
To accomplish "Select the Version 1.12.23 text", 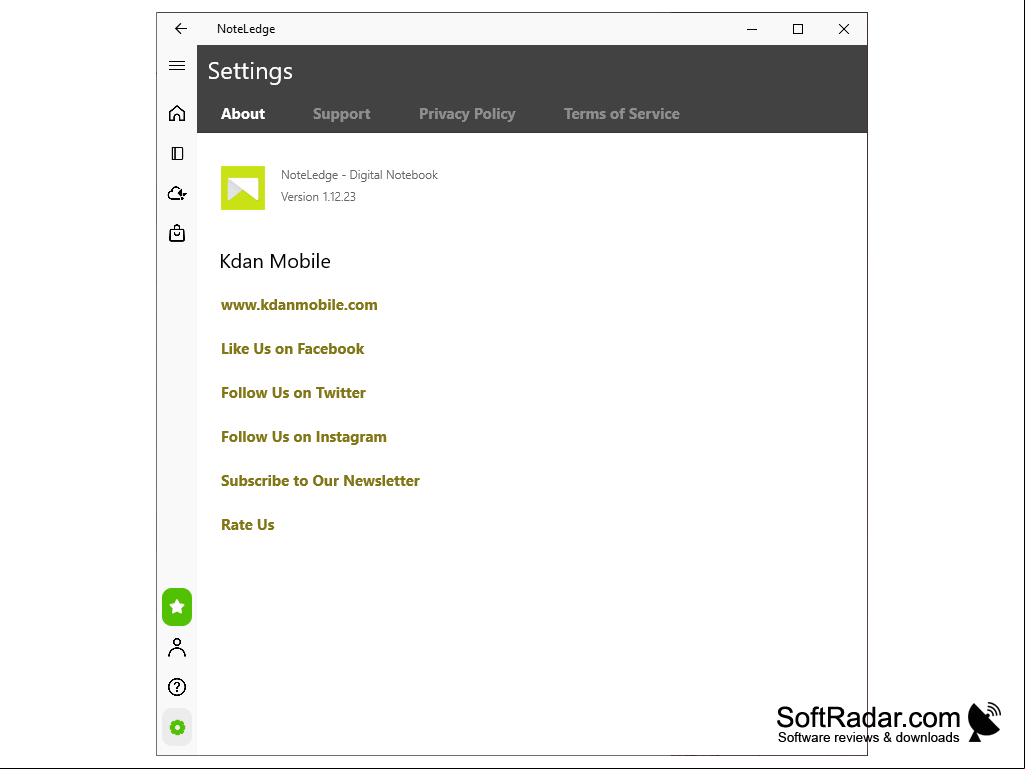I will [318, 197].
